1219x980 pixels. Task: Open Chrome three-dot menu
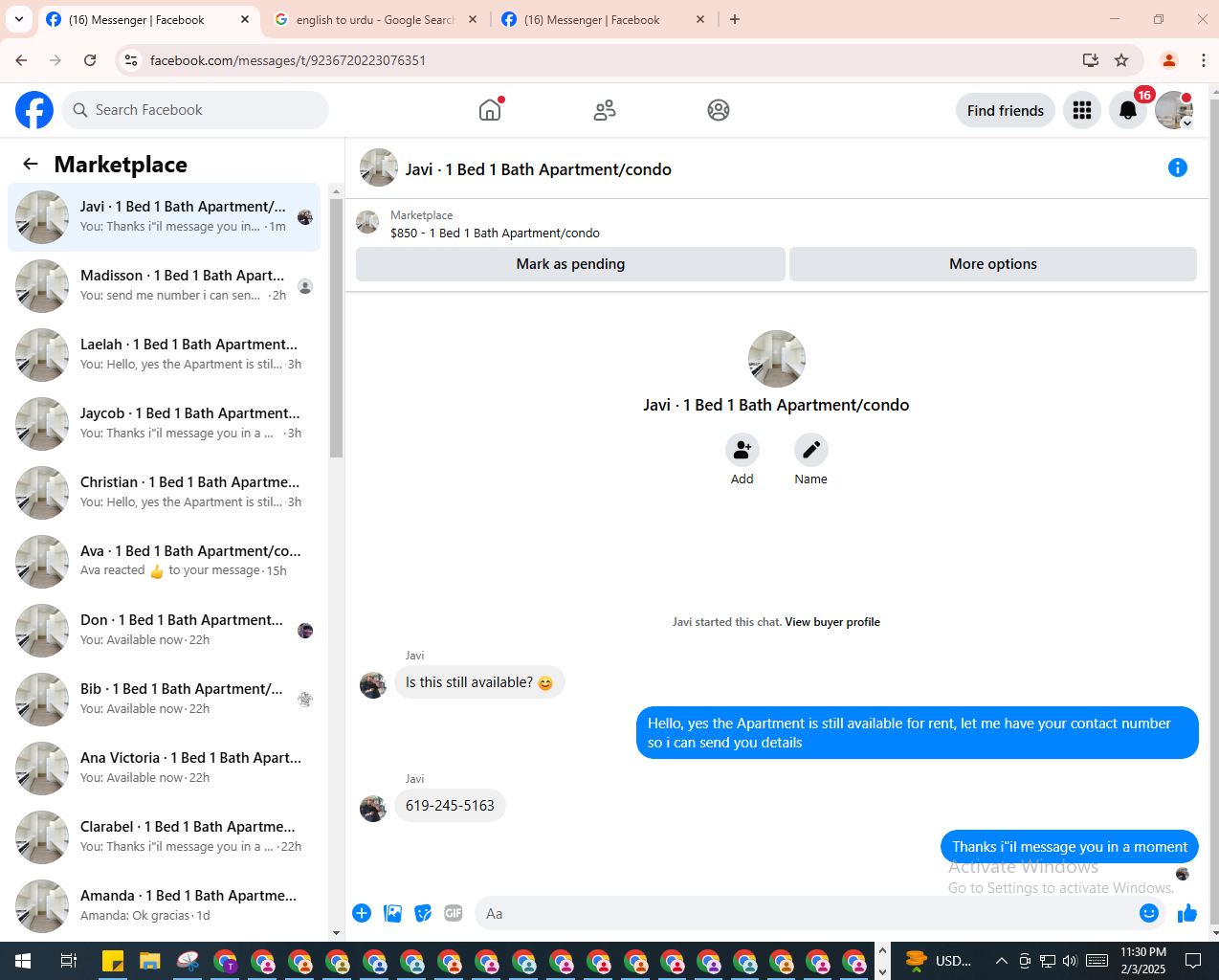(x=1204, y=60)
